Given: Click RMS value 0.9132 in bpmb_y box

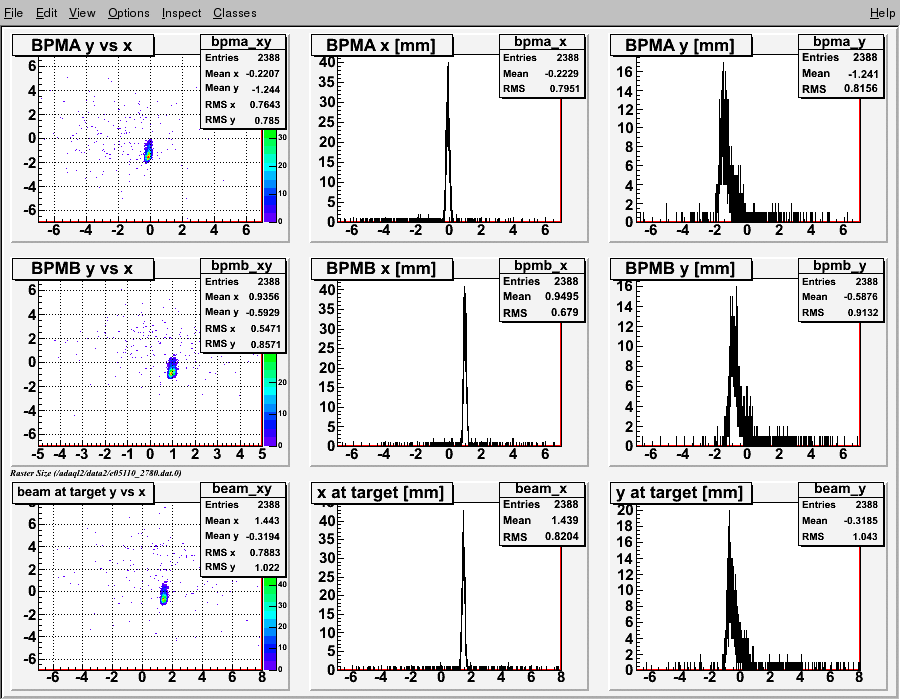Looking at the screenshot, I should 861,313.
